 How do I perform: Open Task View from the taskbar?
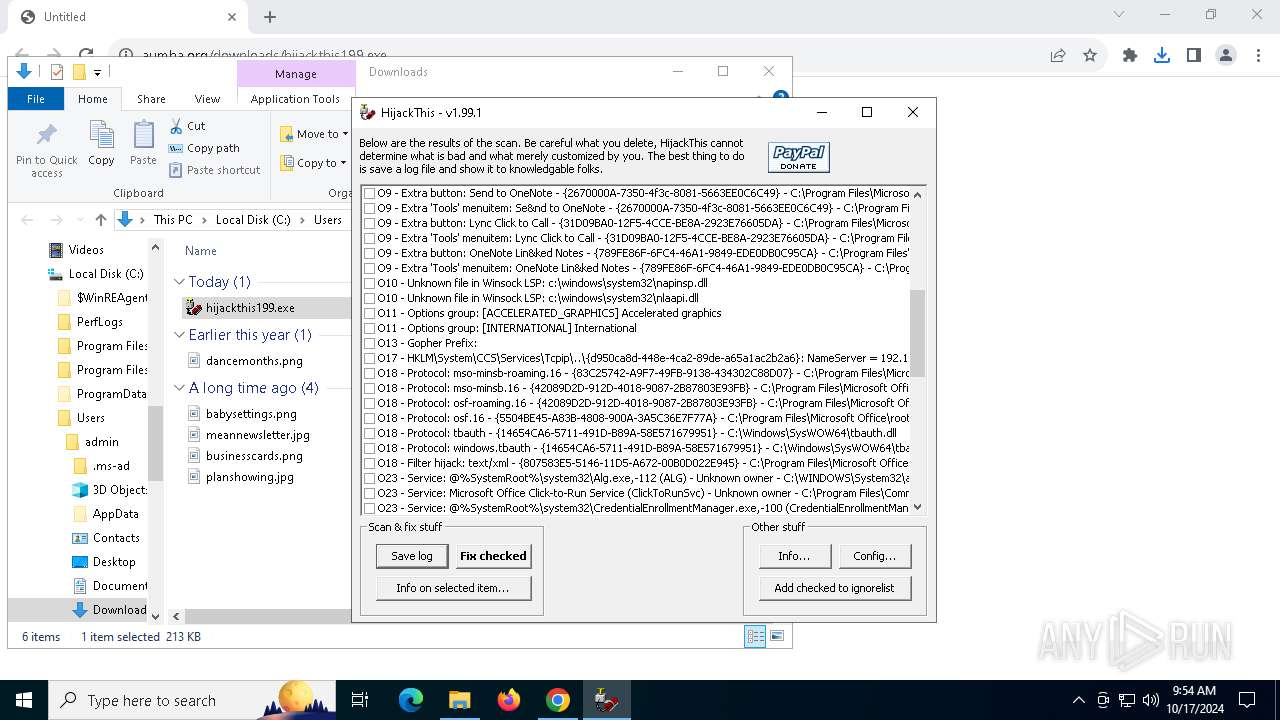point(360,700)
